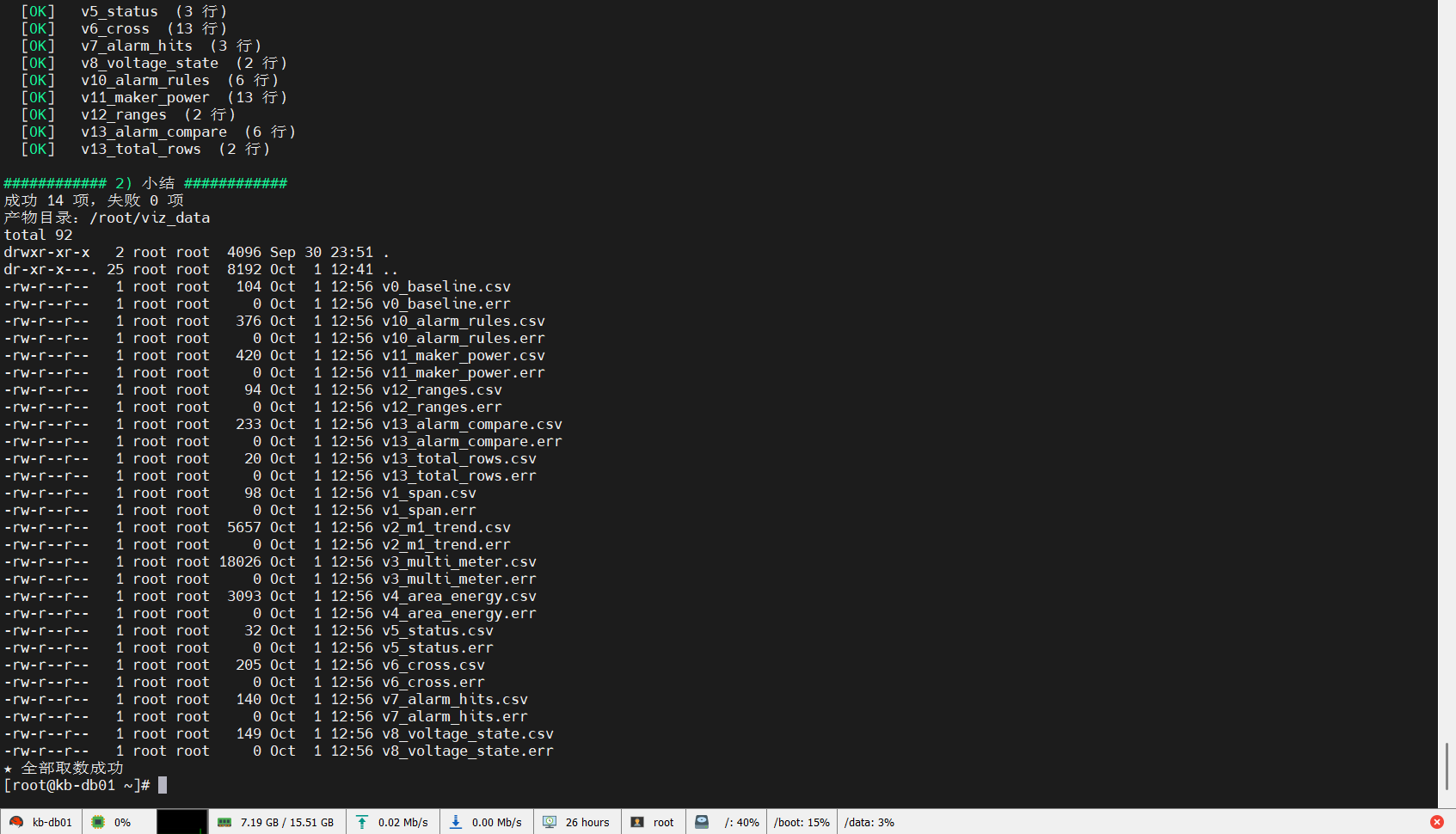Image resolution: width=1456 pixels, height=834 pixels.
Task: Click the /data: 3% disk usage label
Action: point(869,823)
